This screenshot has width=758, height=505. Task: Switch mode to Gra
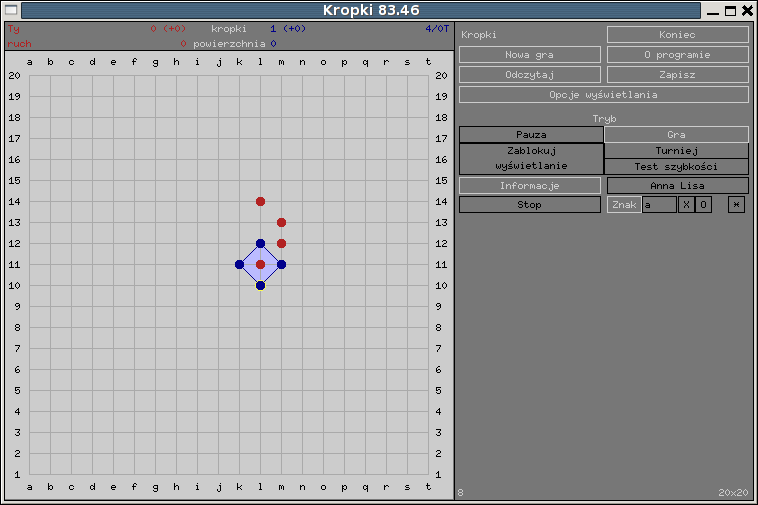pyautogui.click(x=676, y=134)
